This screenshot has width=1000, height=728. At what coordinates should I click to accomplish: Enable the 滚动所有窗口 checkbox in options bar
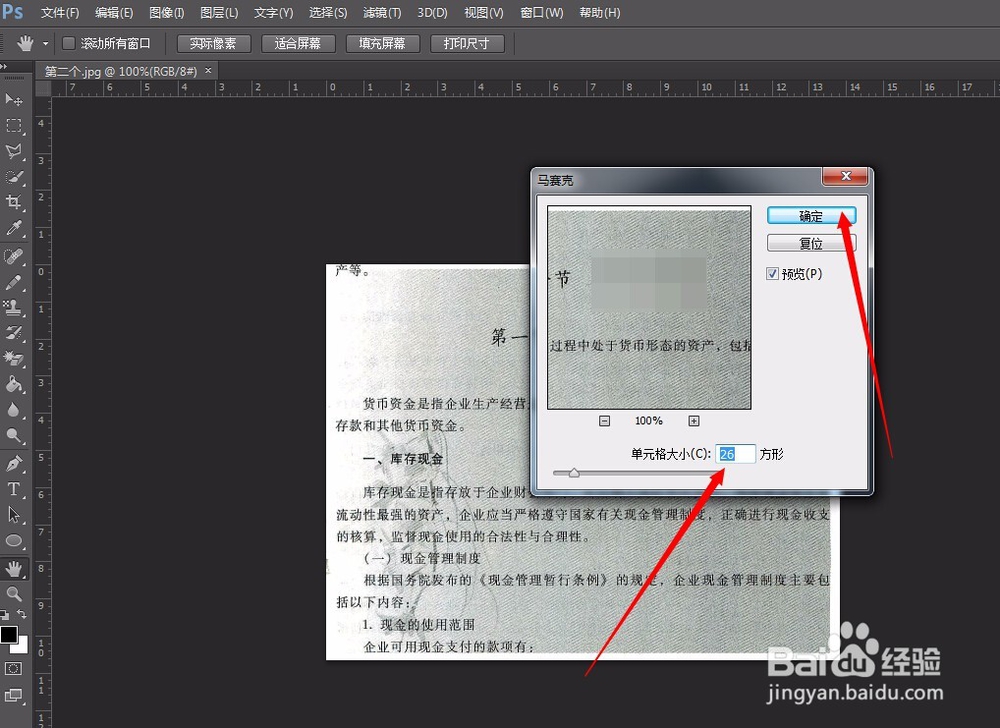[69, 43]
